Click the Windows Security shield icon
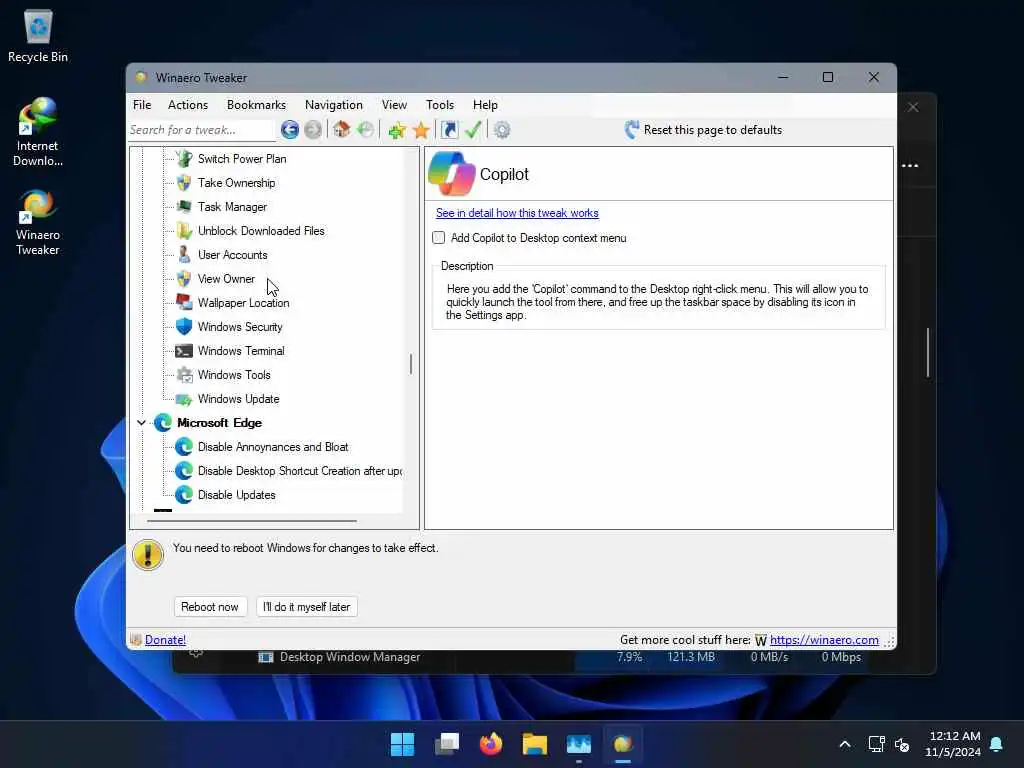 [184, 327]
